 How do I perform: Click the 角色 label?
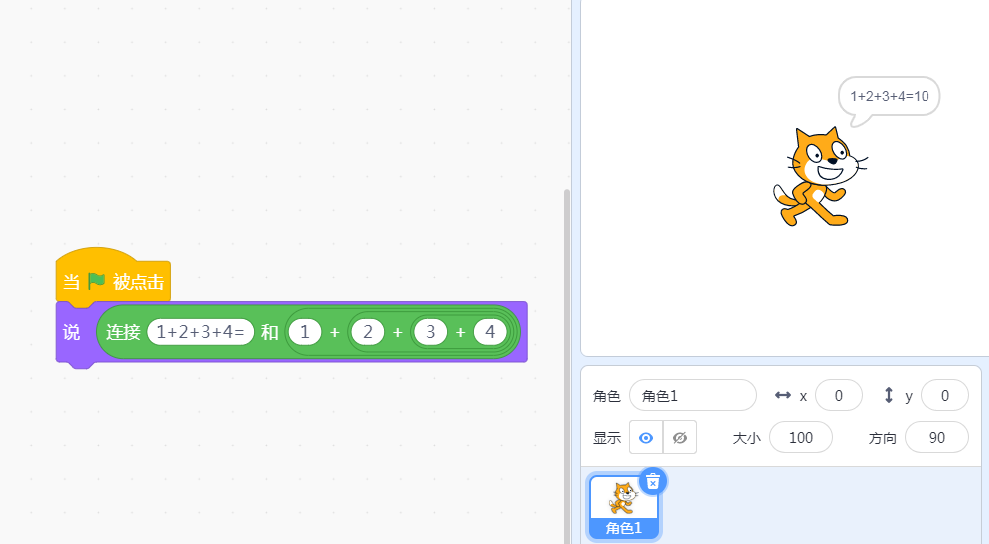point(607,396)
